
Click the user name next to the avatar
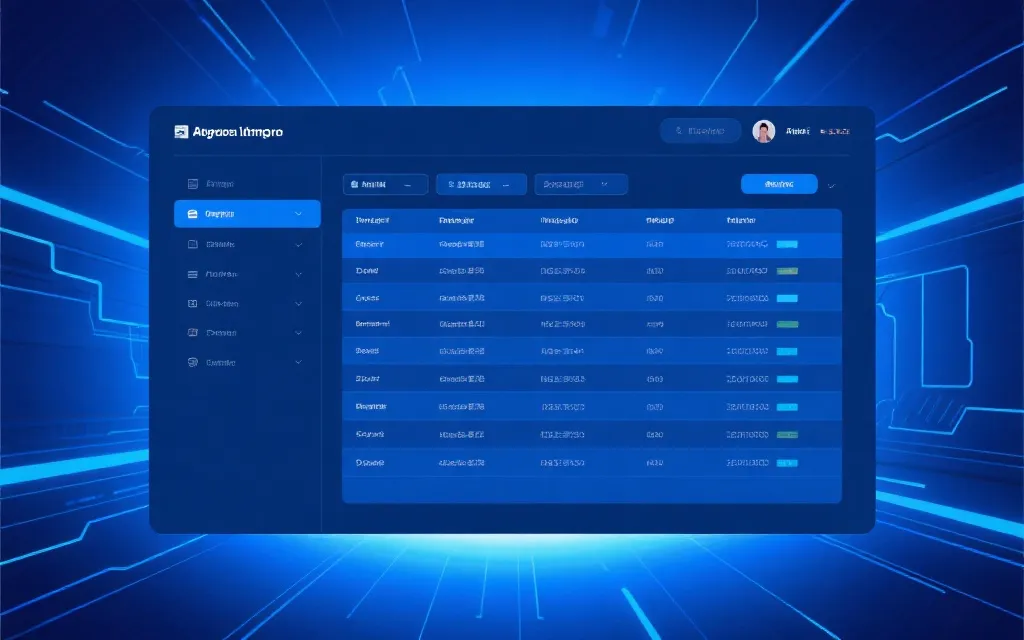pos(797,131)
